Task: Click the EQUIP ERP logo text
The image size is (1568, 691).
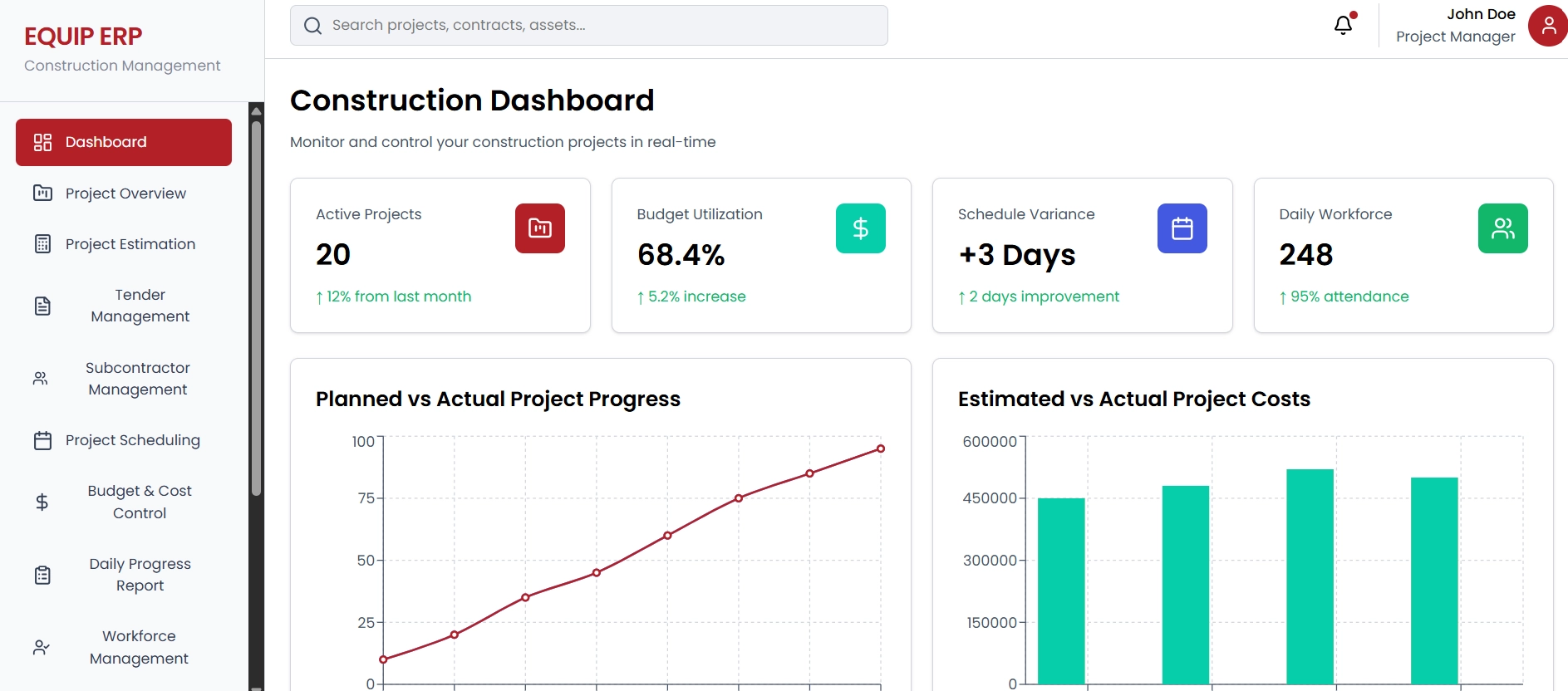Action: 83,37
